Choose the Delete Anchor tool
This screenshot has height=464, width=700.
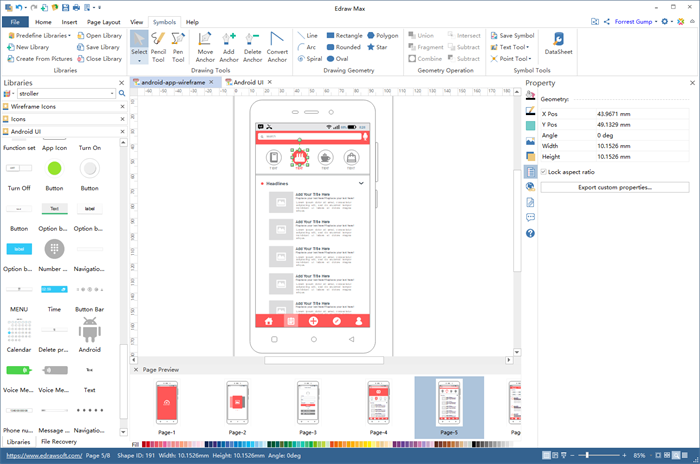click(x=253, y=46)
